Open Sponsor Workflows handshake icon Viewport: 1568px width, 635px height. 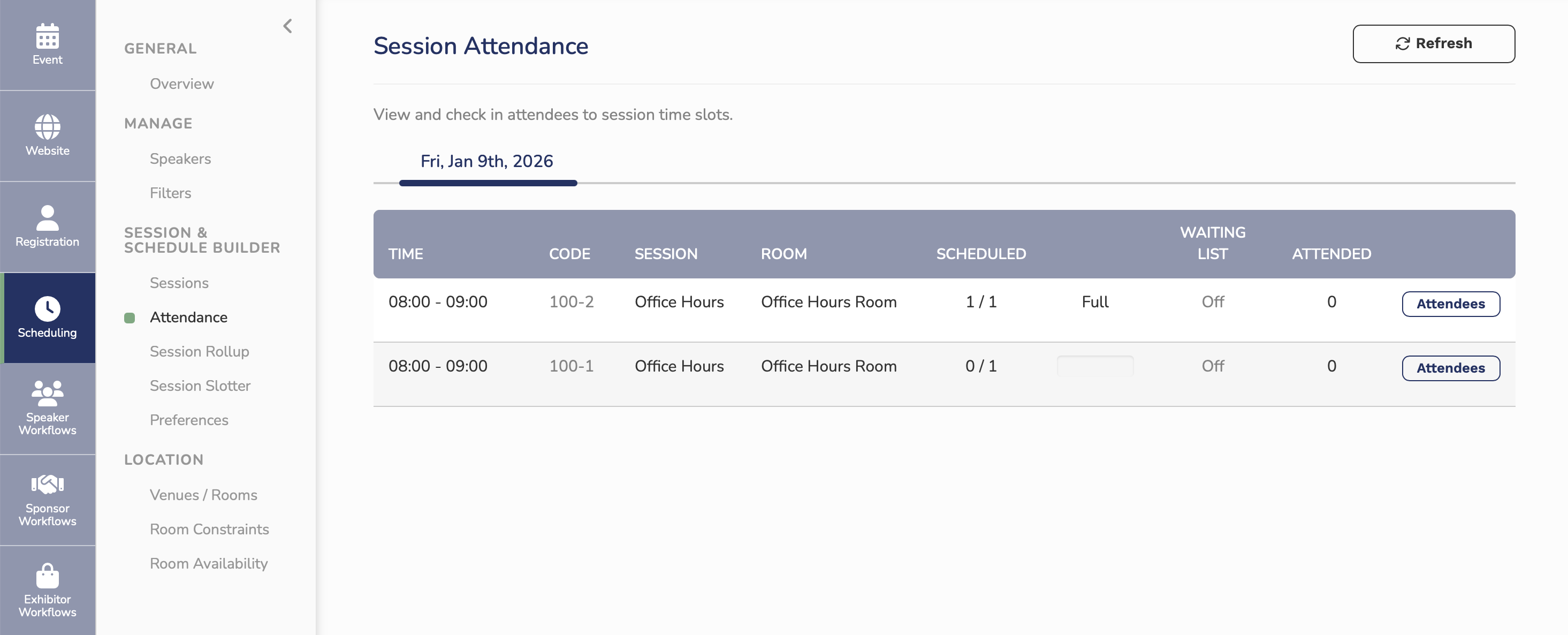coord(48,485)
